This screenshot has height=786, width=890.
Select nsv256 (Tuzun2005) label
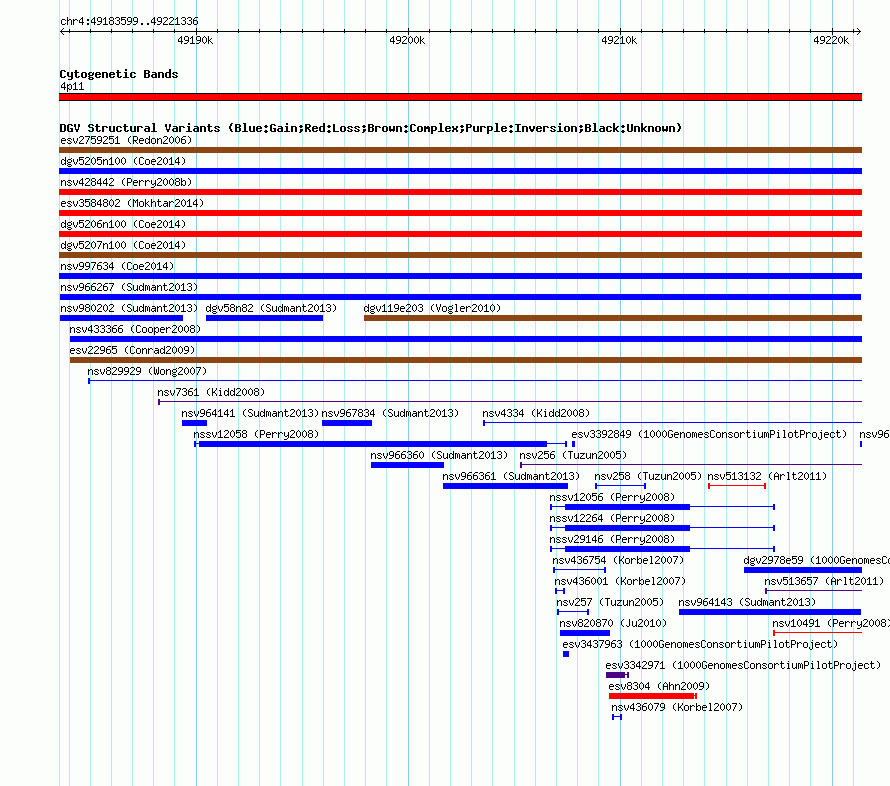pos(573,455)
